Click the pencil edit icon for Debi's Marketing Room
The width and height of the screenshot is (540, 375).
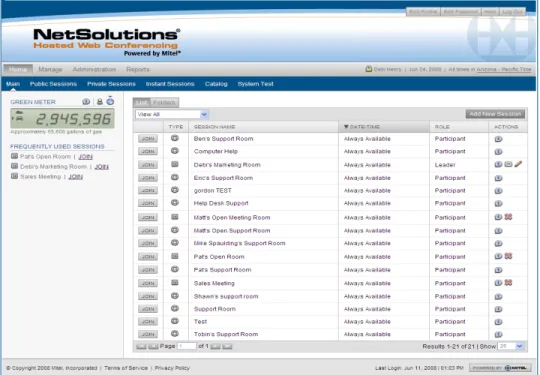(518, 164)
